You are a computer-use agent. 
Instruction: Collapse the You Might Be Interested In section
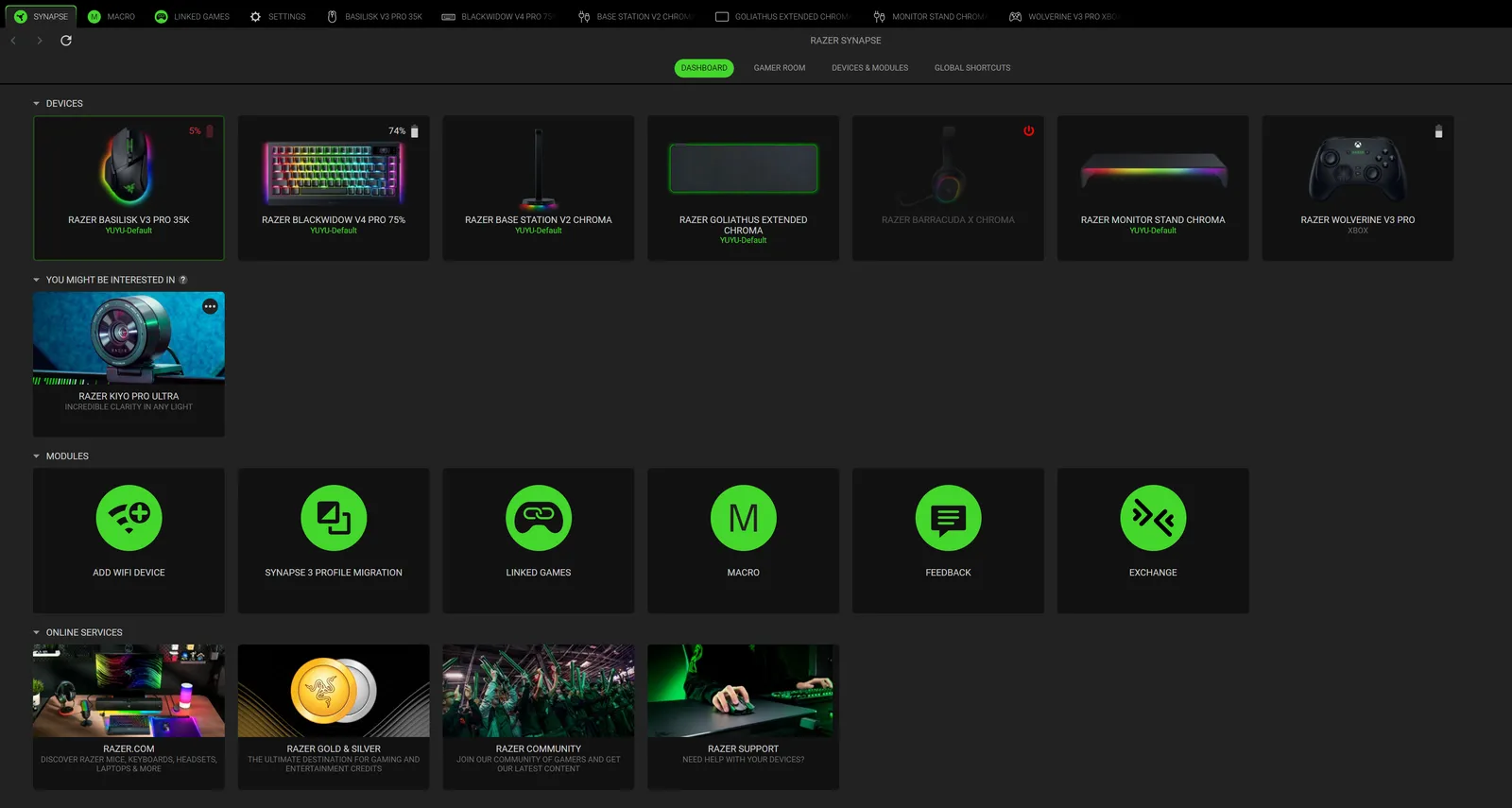[x=37, y=280]
